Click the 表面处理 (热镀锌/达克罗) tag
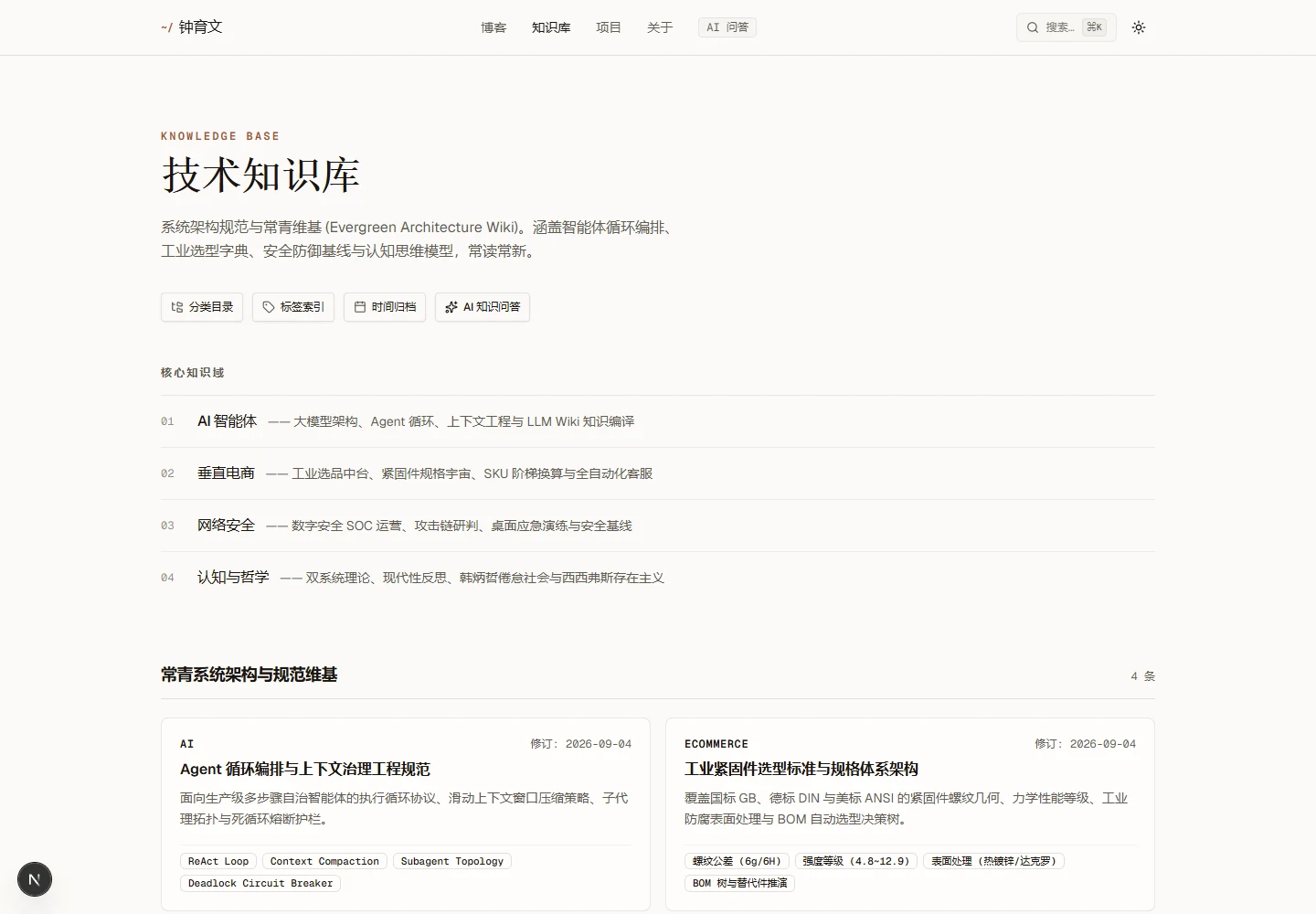This screenshot has width=1316, height=914. [x=993, y=861]
